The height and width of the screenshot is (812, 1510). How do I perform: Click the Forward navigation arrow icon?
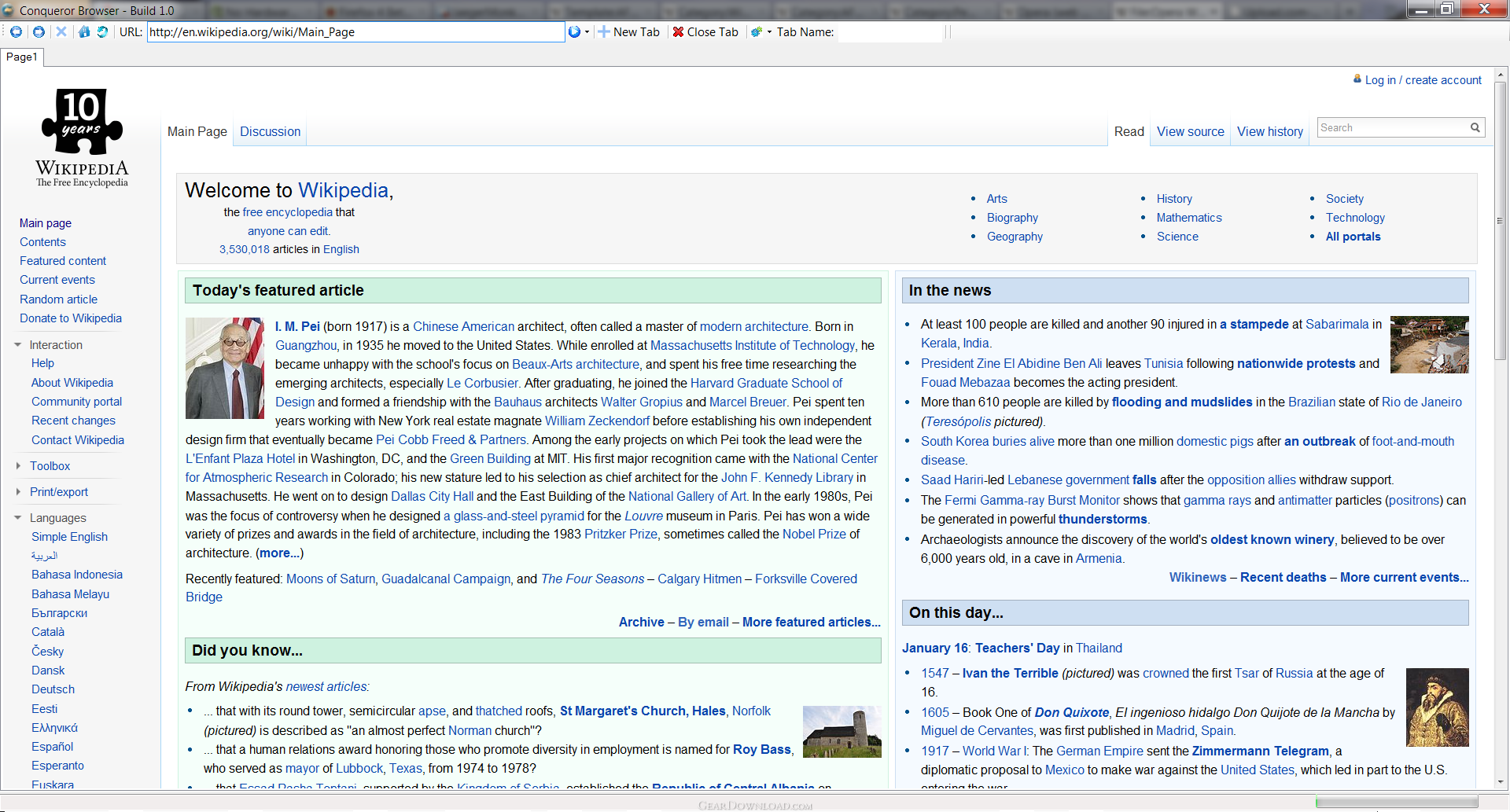[39, 31]
